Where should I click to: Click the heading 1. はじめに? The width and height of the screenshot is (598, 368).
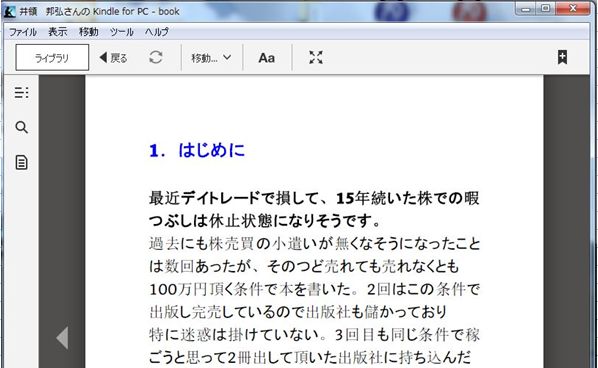click(197, 151)
